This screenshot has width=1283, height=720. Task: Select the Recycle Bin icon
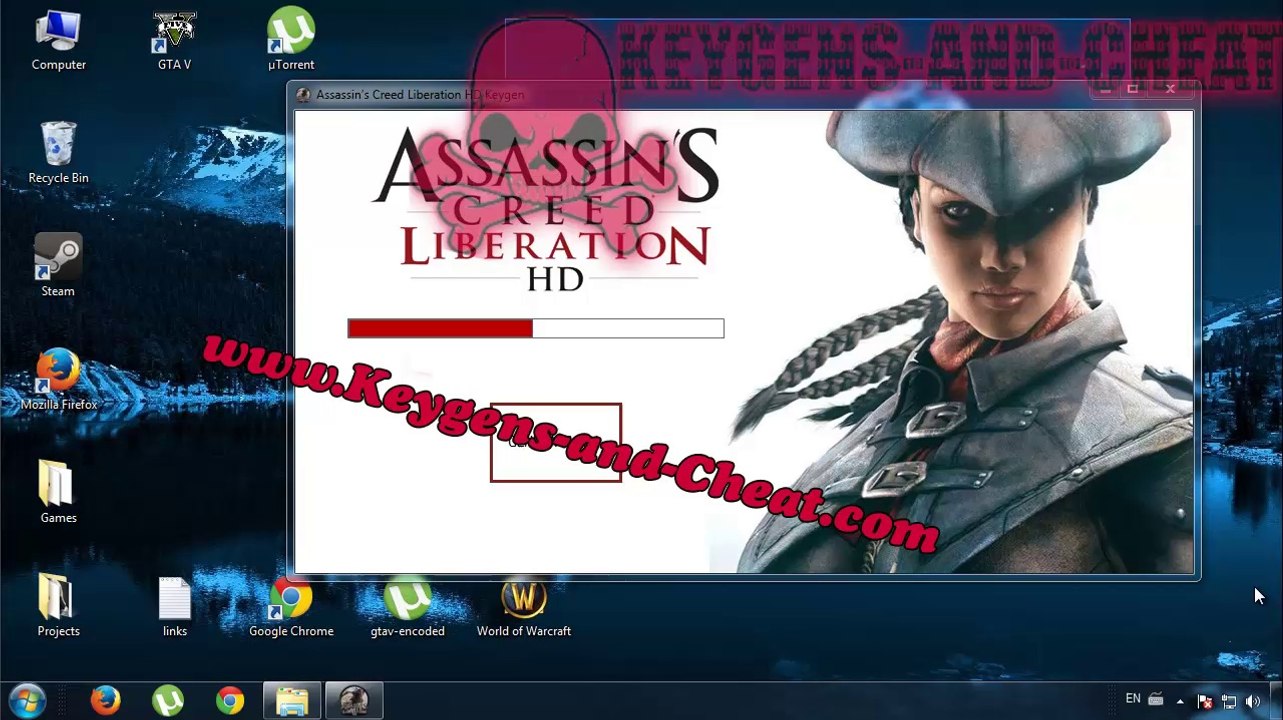pos(58,153)
